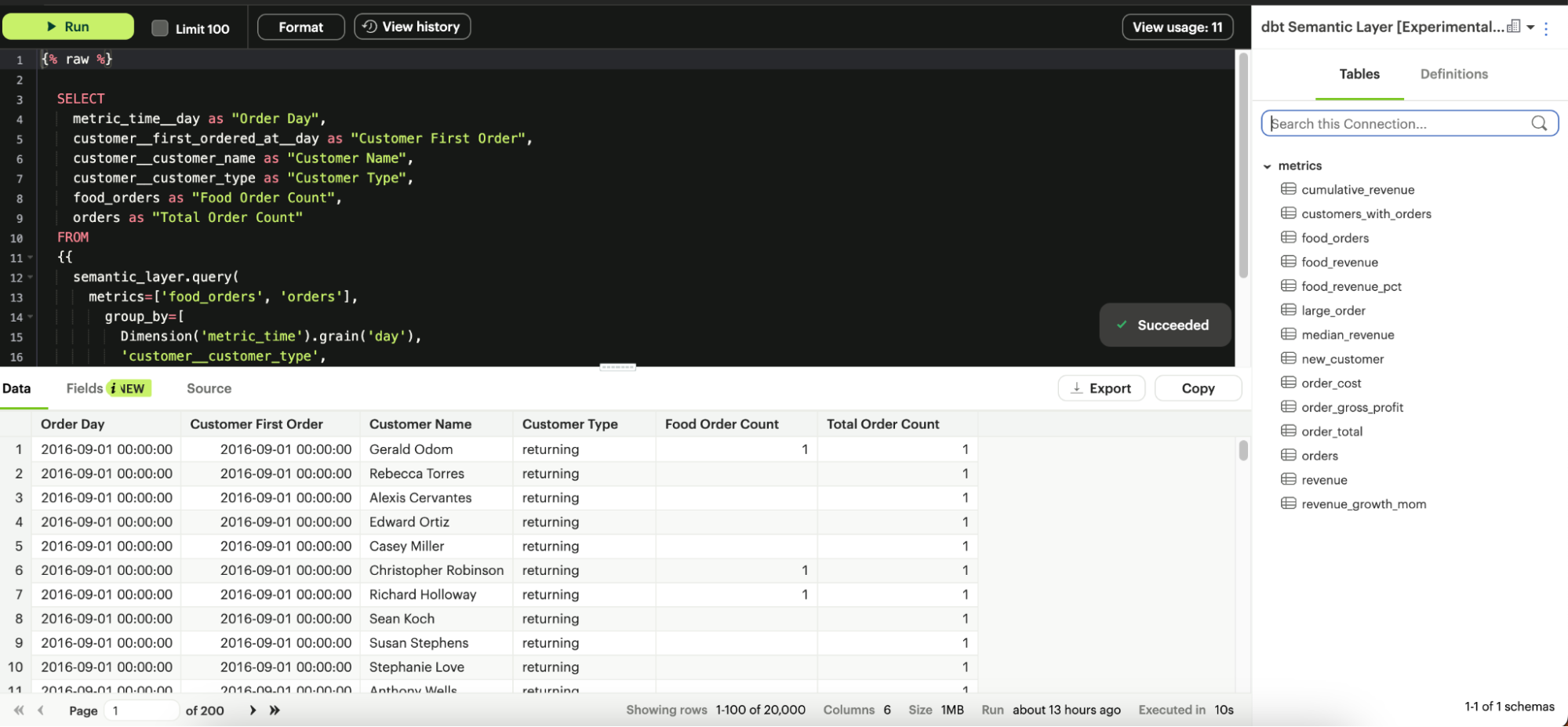1568x727 pixels.
Task: Run the SQL query
Action: tap(68, 27)
